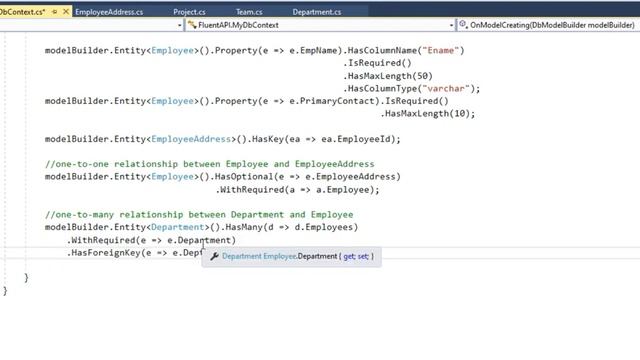Click WithRequired(a => a.Employee) code
This screenshot has width=640, height=360.
coord(298,190)
